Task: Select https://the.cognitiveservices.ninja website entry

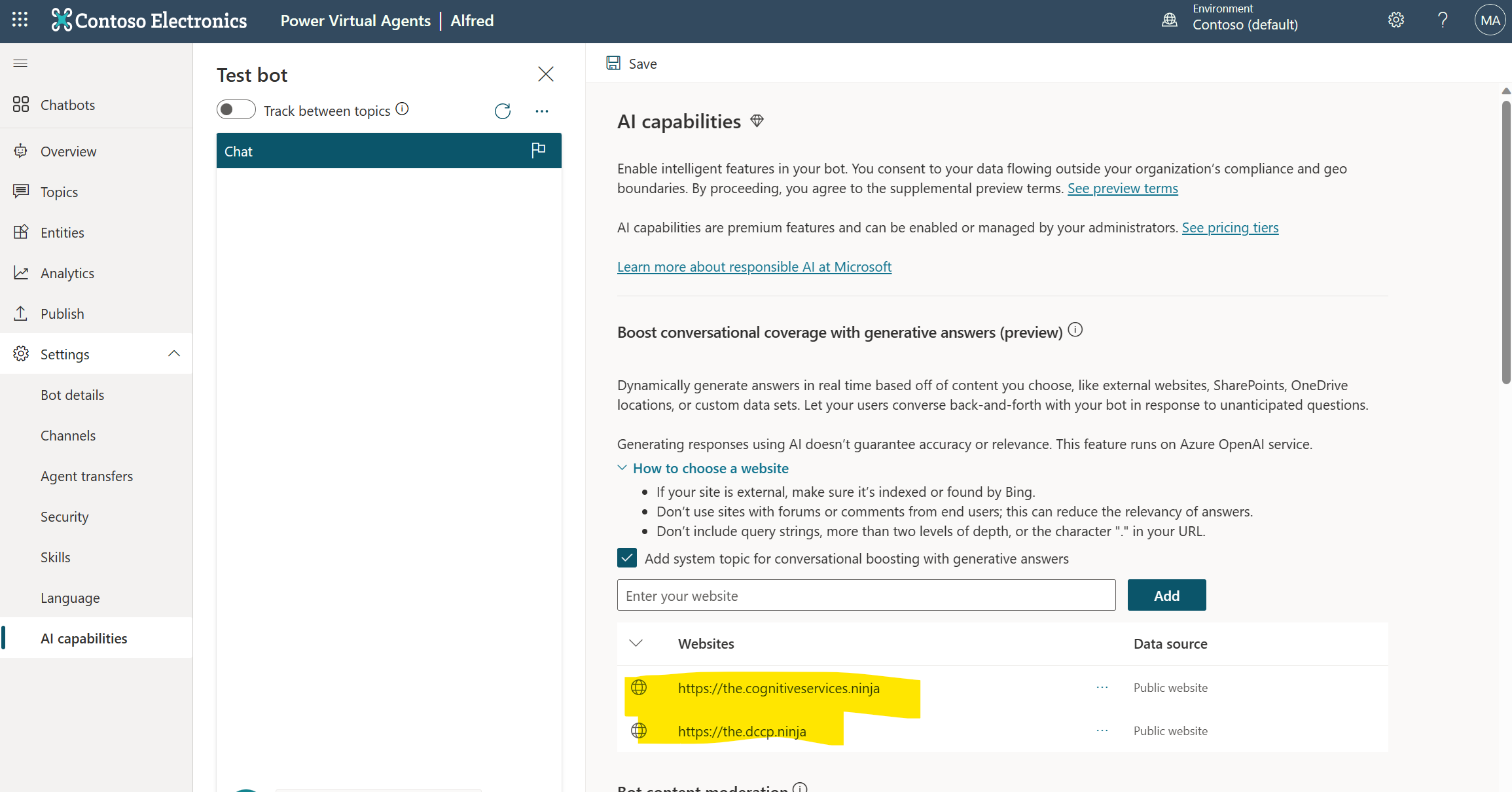Action: coord(779,688)
